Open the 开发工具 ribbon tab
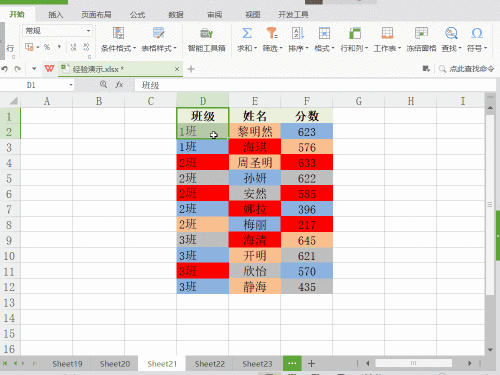This screenshot has height=375, width=500. 293,15
